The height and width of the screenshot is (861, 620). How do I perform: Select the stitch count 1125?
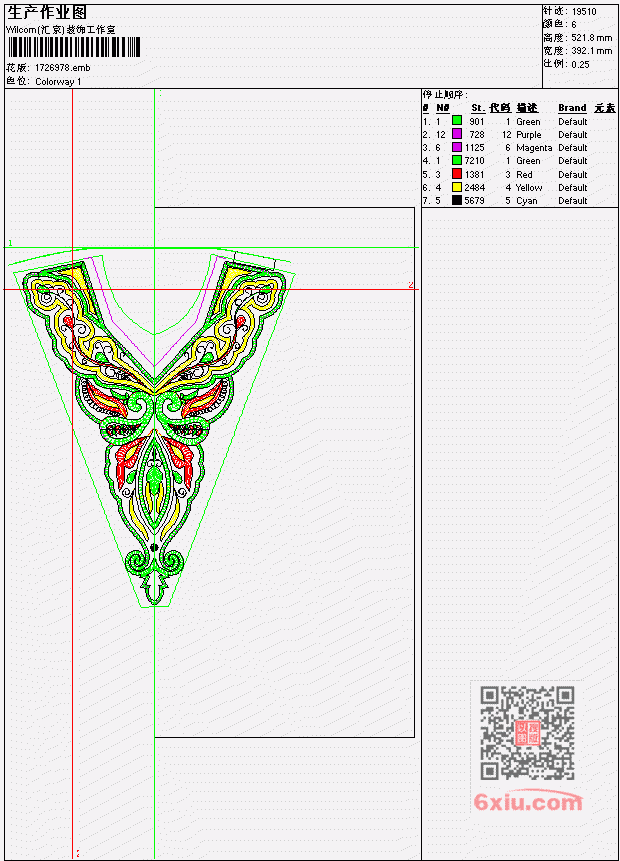click(x=474, y=148)
